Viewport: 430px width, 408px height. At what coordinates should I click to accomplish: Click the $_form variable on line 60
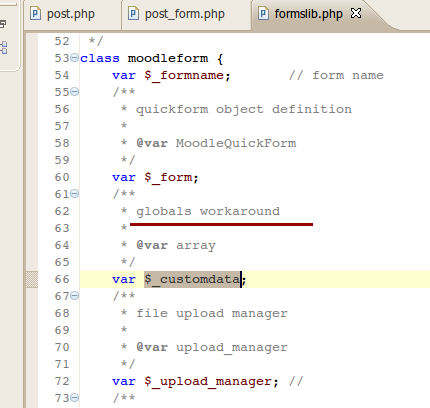[x=168, y=177]
